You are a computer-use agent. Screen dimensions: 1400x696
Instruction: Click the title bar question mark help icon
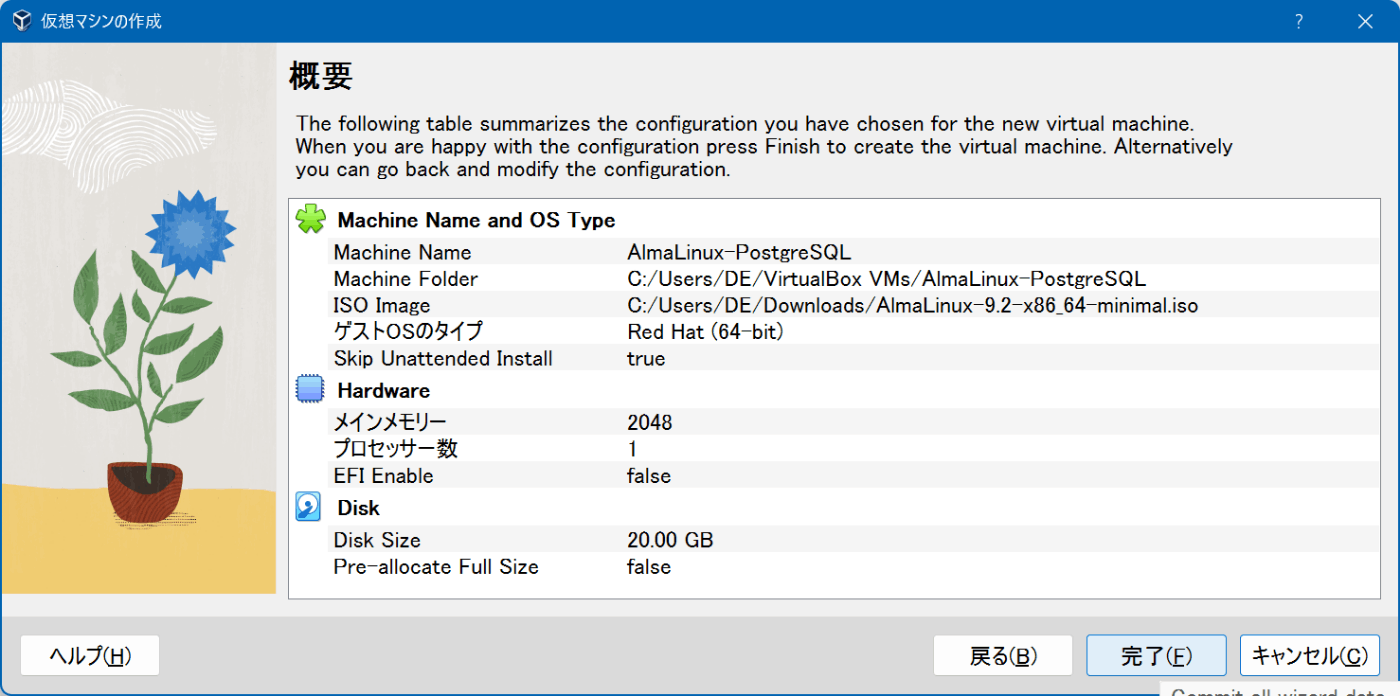1299,21
